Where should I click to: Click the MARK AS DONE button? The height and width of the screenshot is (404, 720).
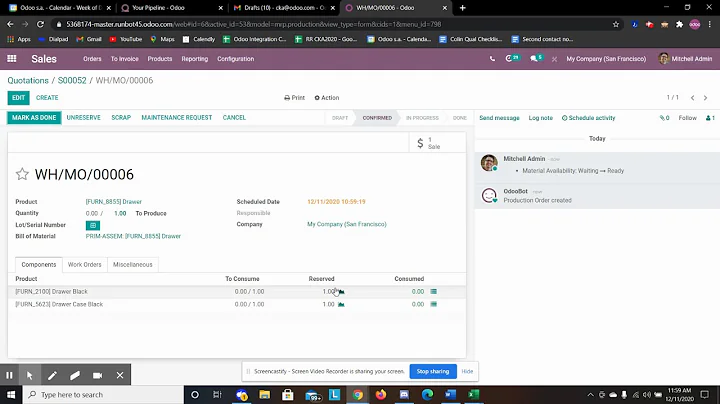coord(34,118)
